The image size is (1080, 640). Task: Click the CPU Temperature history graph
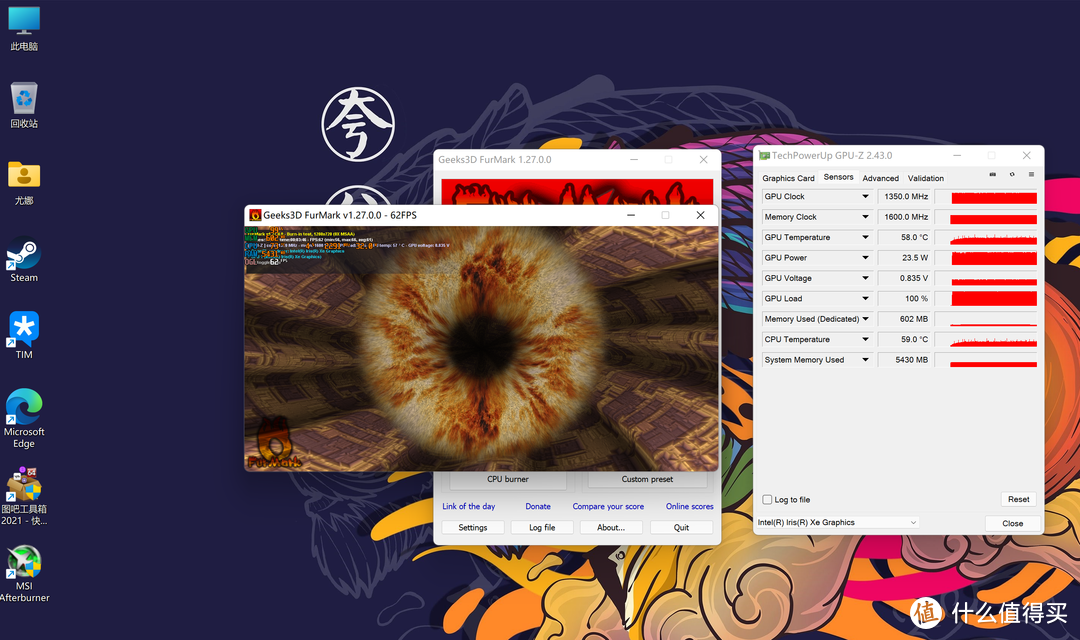pyautogui.click(x=986, y=340)
